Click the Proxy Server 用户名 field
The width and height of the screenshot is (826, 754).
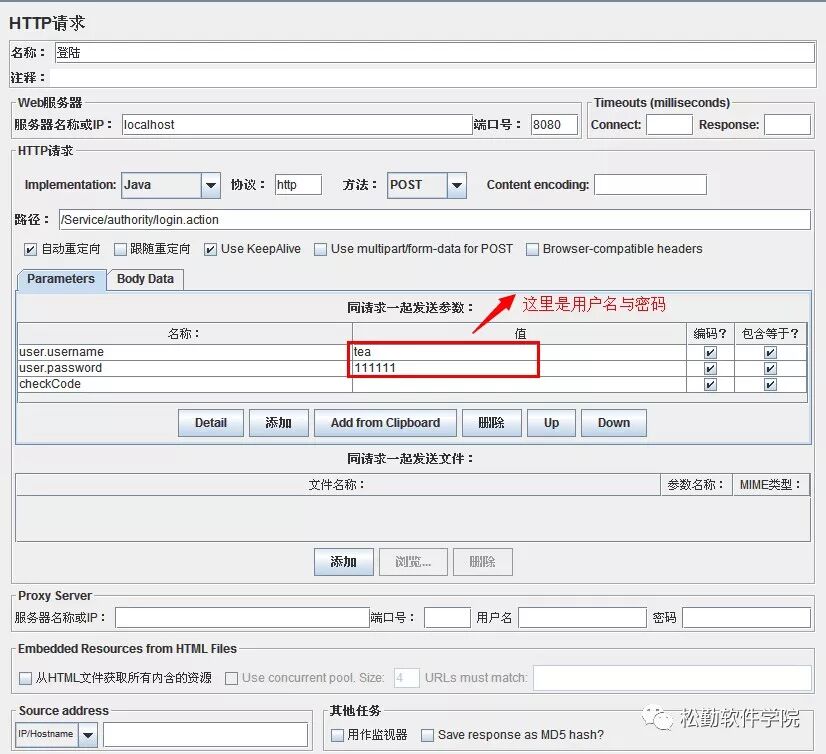click(582, 618)
